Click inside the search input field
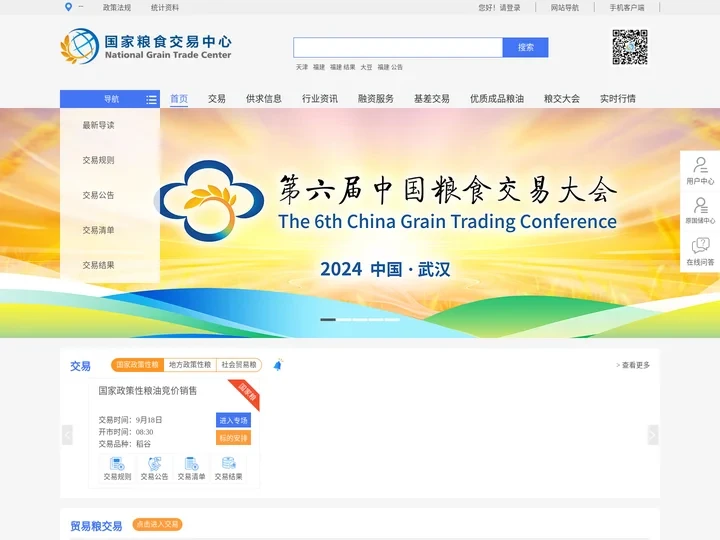 pos(398,47)
